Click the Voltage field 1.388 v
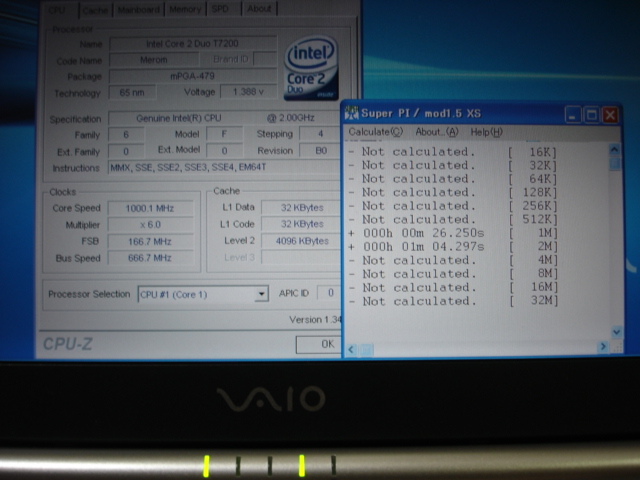 click(x=249, y=92)
